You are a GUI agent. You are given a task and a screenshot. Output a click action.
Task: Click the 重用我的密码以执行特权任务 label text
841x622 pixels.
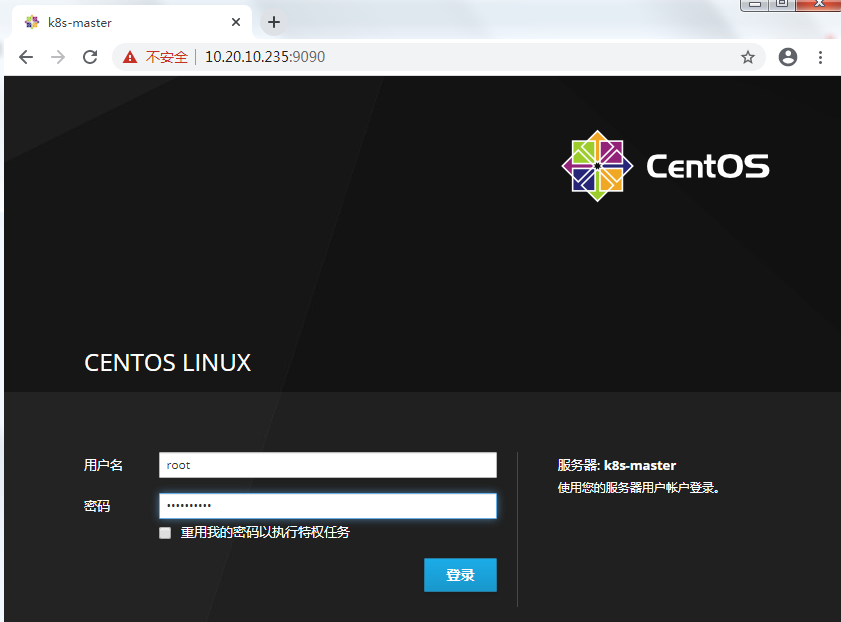tap(265, 532)
